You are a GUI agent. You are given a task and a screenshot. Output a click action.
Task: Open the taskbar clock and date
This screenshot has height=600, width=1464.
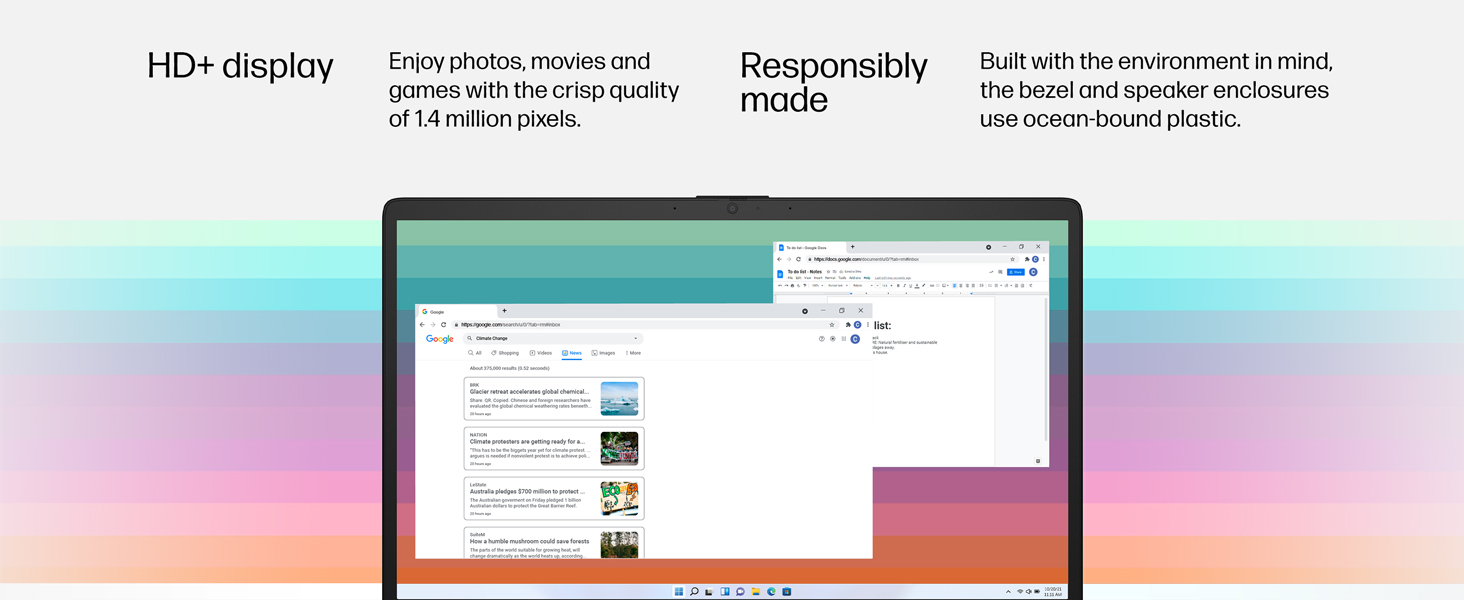[1053, 592]
